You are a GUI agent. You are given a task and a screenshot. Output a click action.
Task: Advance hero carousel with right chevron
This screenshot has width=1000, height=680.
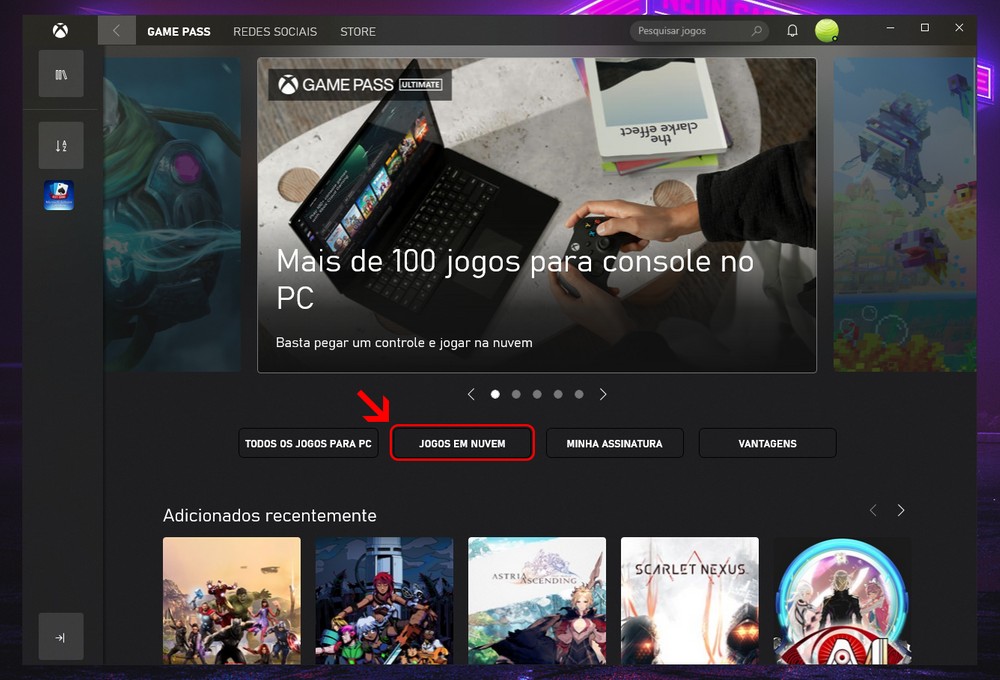(x=603, y=394)
